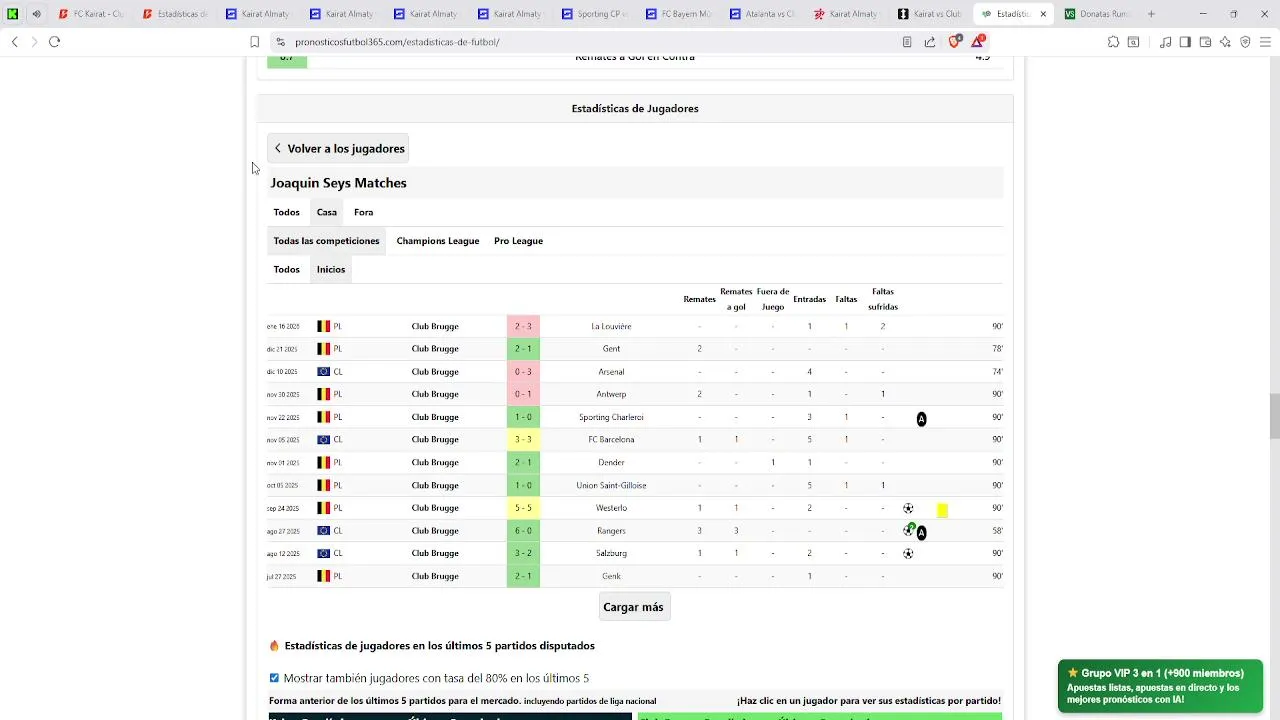1280x720 pixels.
Task: Open the Grupo VIP 3 en 1 banner
Action: click(x=1160, y=686)
